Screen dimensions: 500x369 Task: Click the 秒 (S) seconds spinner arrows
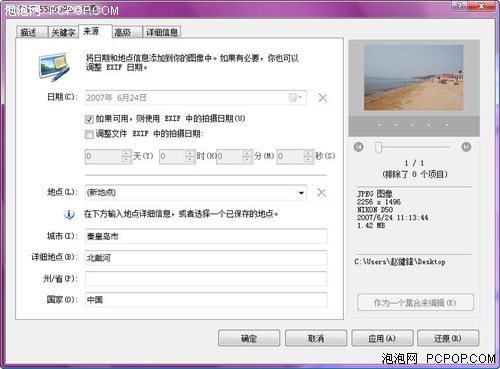(x=308, y=156)
